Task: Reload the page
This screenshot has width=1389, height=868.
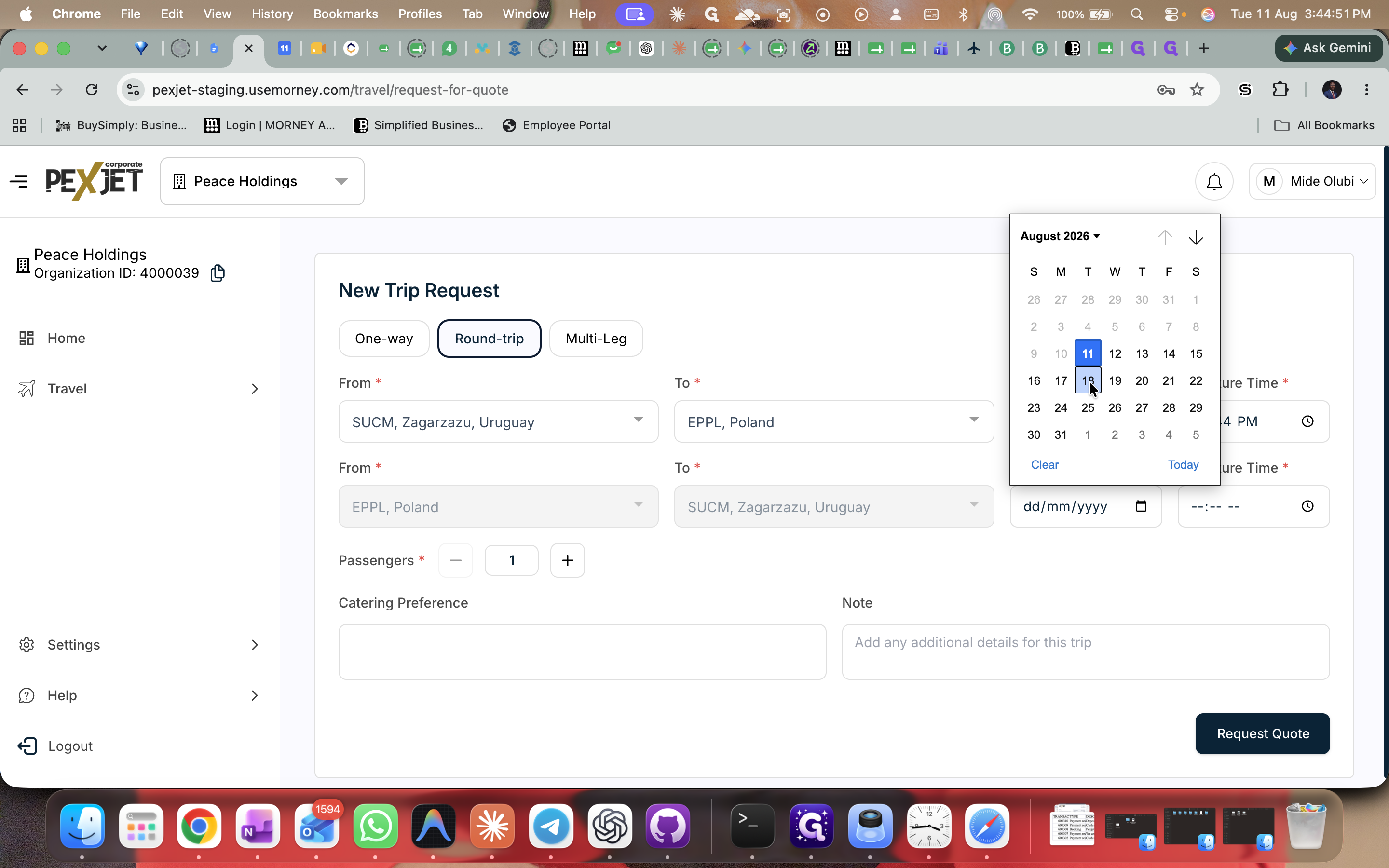Action: click(92, 90)
